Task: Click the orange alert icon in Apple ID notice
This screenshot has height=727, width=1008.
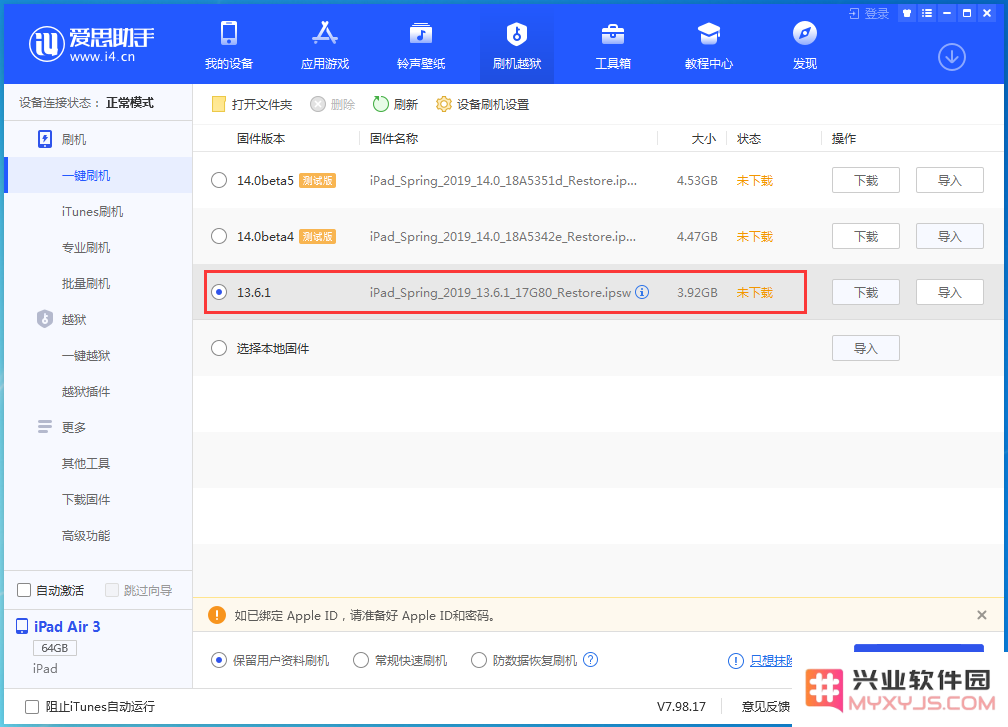Action: click(217, 615)
